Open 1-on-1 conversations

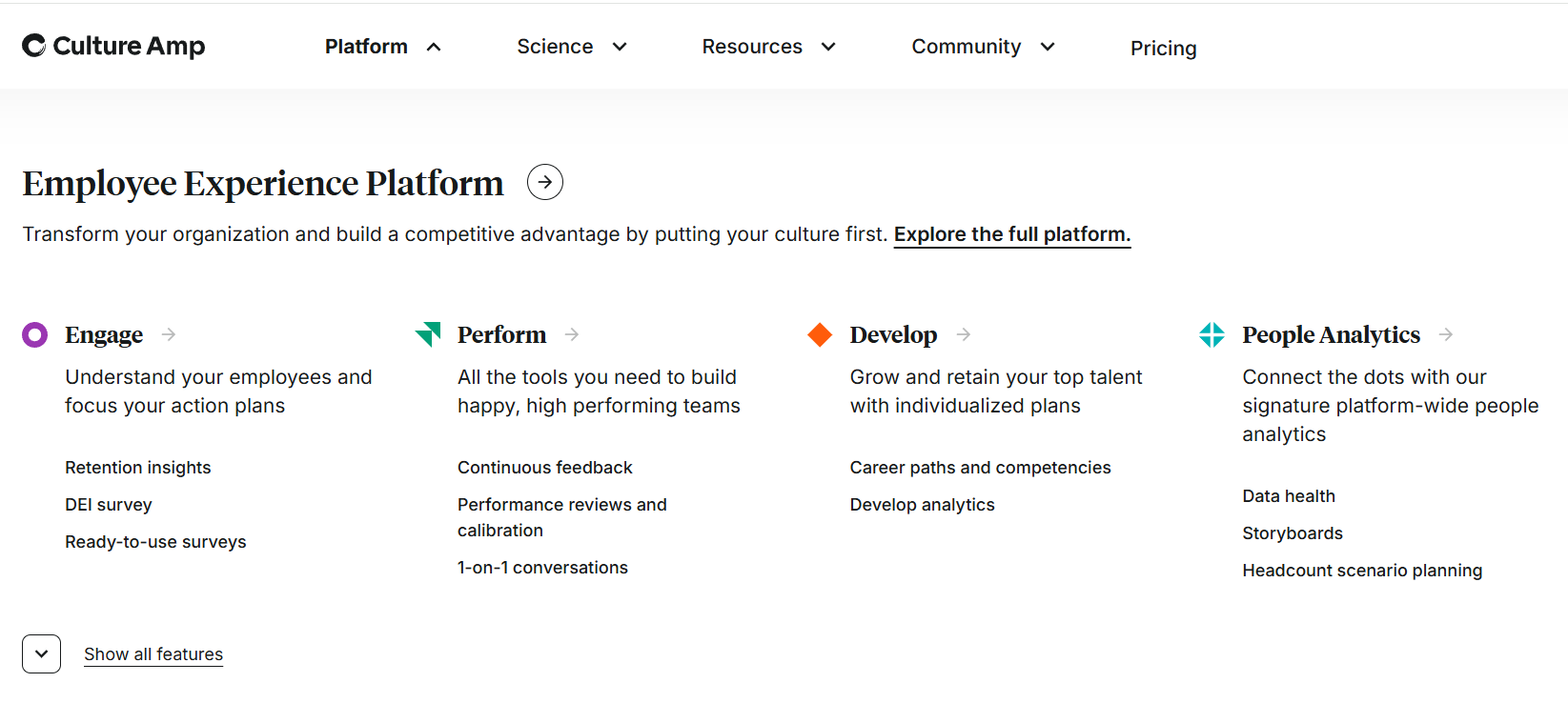542,568
